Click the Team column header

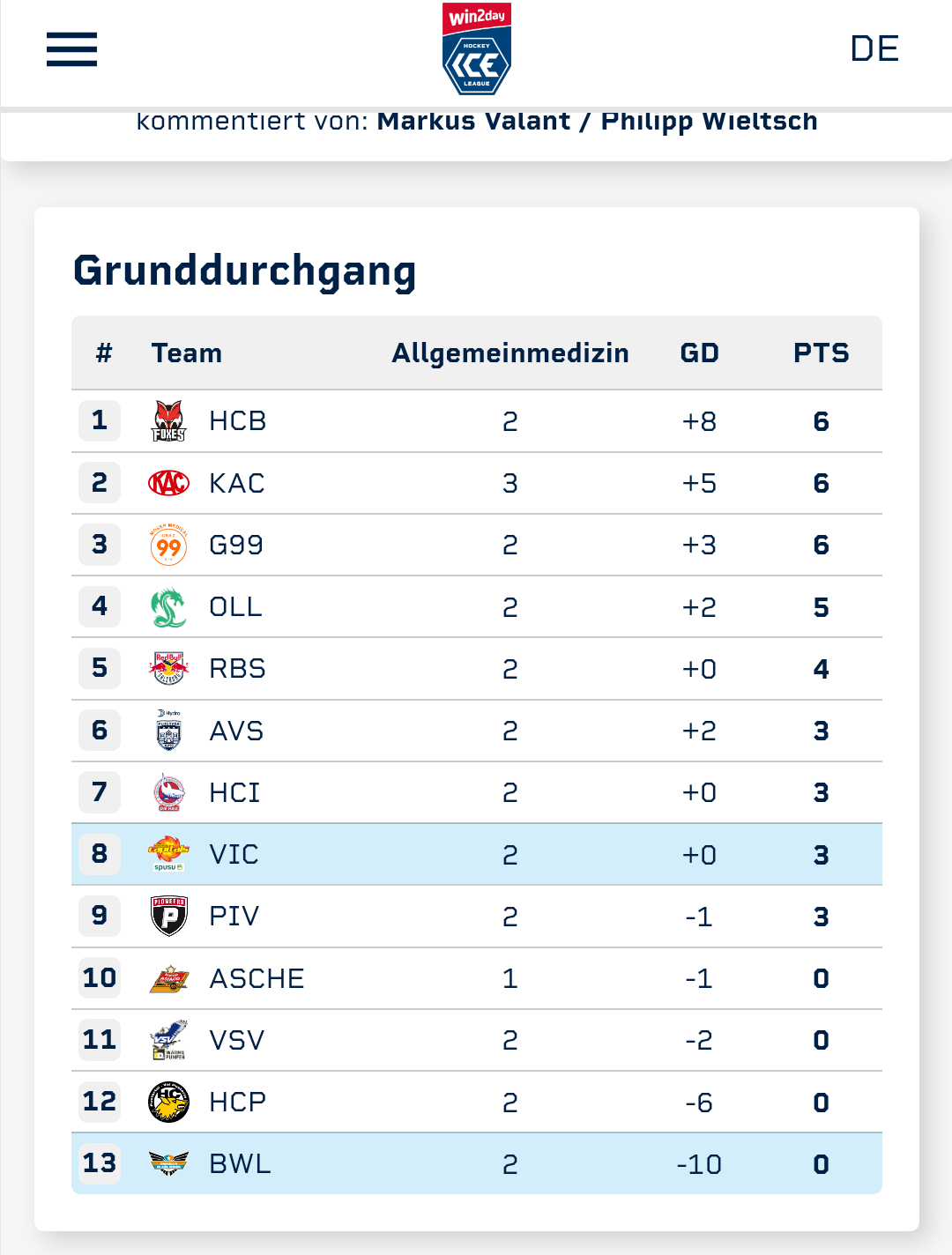[x=187, y=353]
